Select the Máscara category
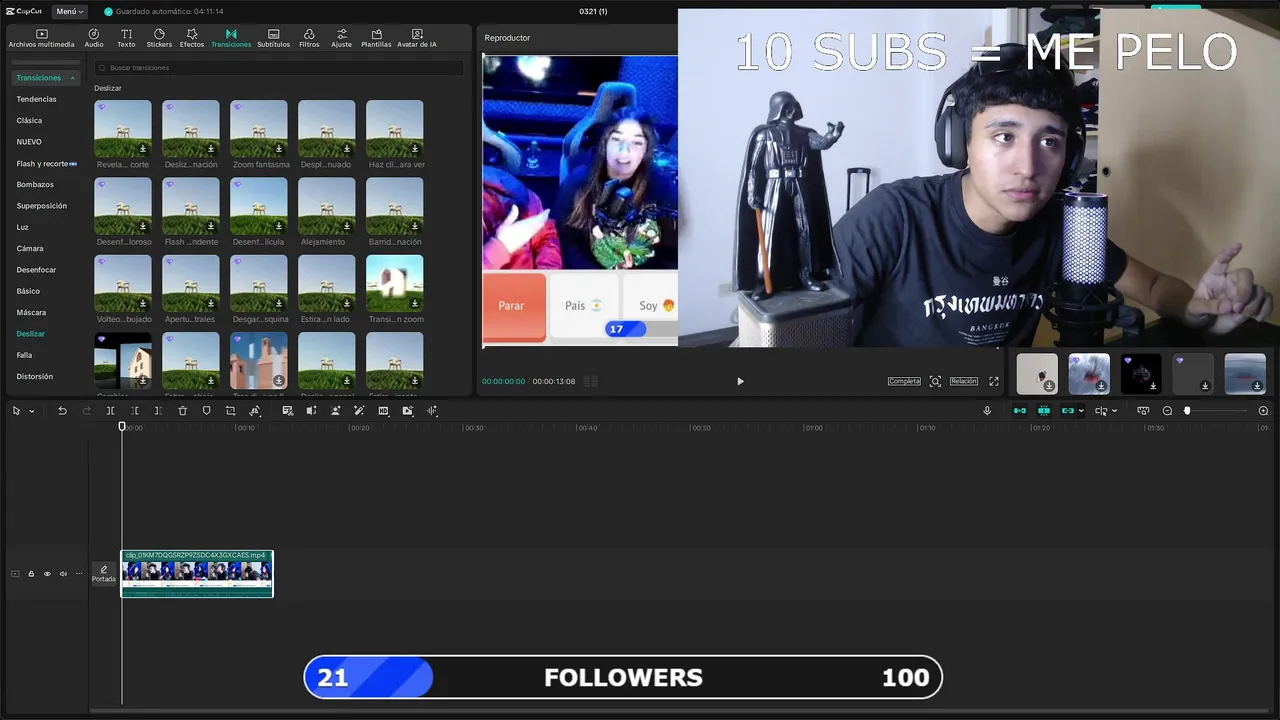The height and width of the screenshot is (720, 1280). click(x=31, y=312)
